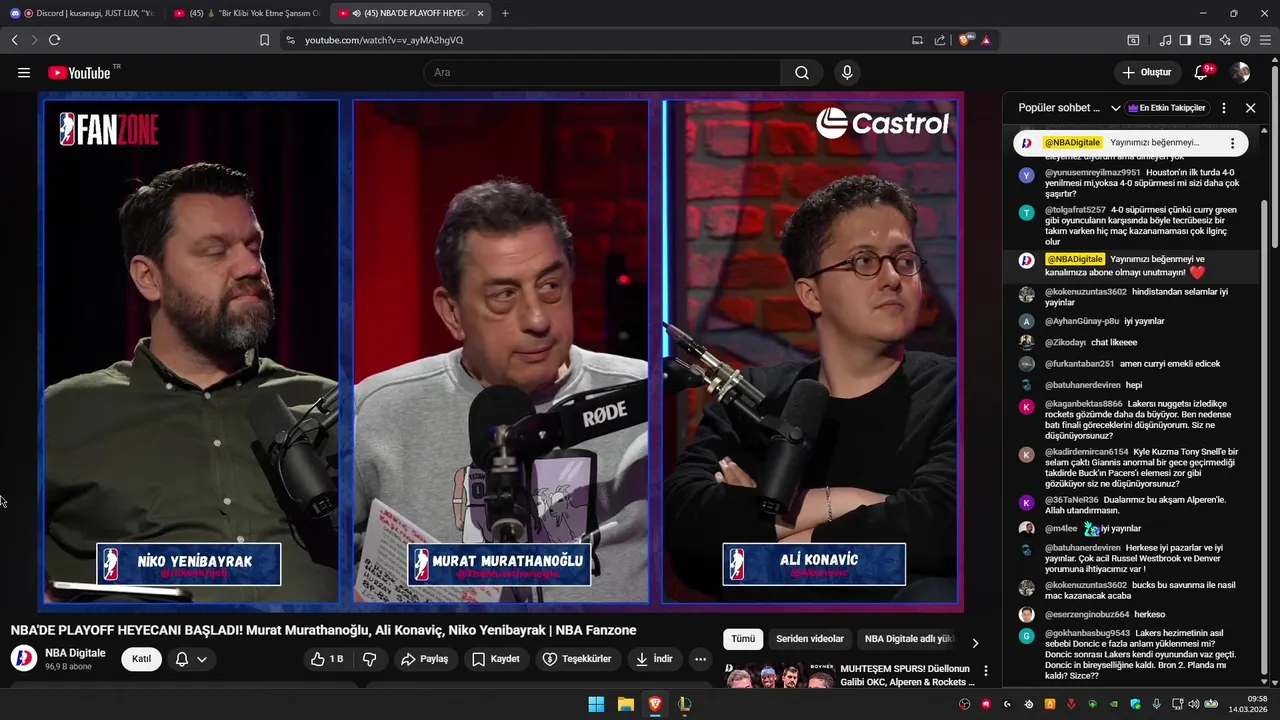Click @kagenbektas8866 chat username

1084,404
